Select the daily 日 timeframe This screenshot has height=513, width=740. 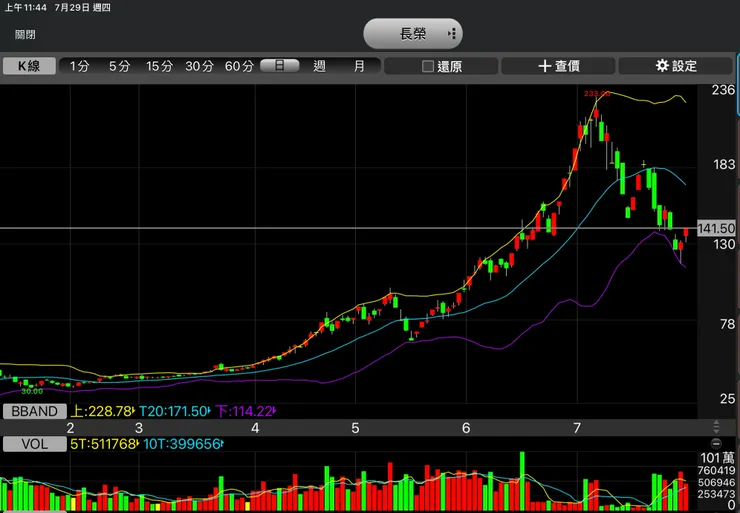[280, 66]
